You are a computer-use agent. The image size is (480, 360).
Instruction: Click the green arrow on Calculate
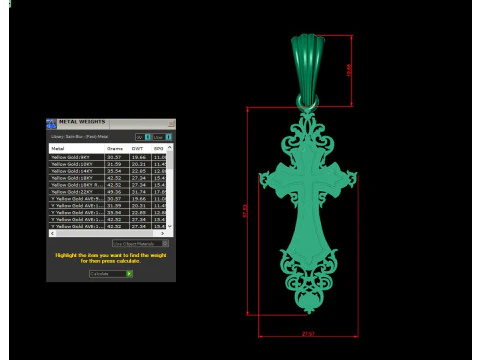pyautogui.click(x=129, y=274)
